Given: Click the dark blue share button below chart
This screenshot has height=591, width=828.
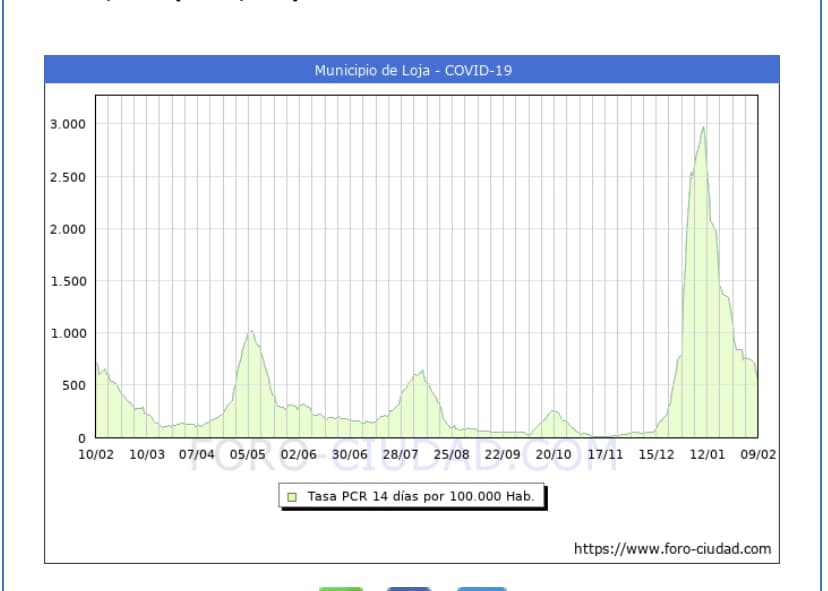Looking at the screenshot, I should coord(409,587).
